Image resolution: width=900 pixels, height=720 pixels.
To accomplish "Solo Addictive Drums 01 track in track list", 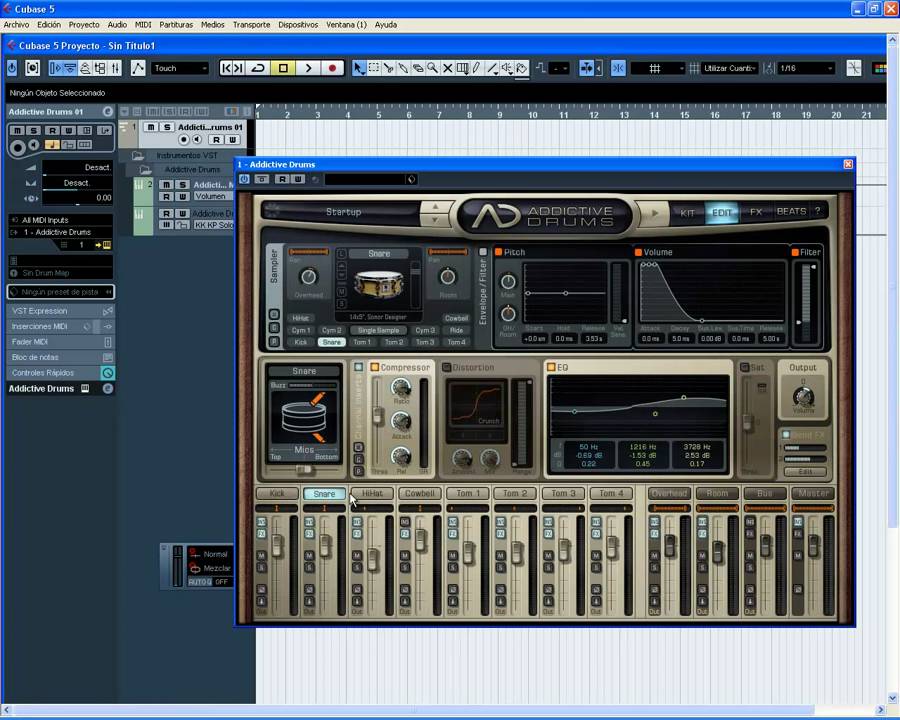I will (x=166, y=127).
